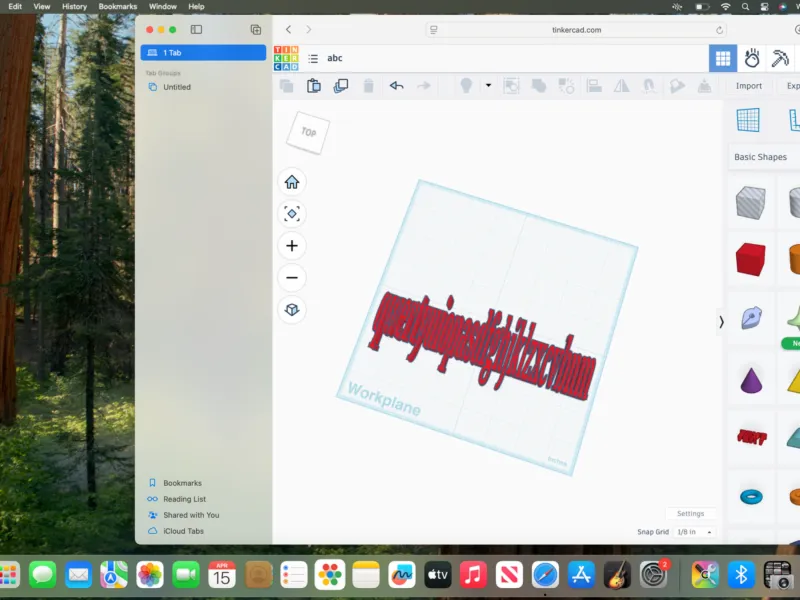Open the design list icon beside abc
The height and width of the screenshot is (600, 800).
coord(313,59)
